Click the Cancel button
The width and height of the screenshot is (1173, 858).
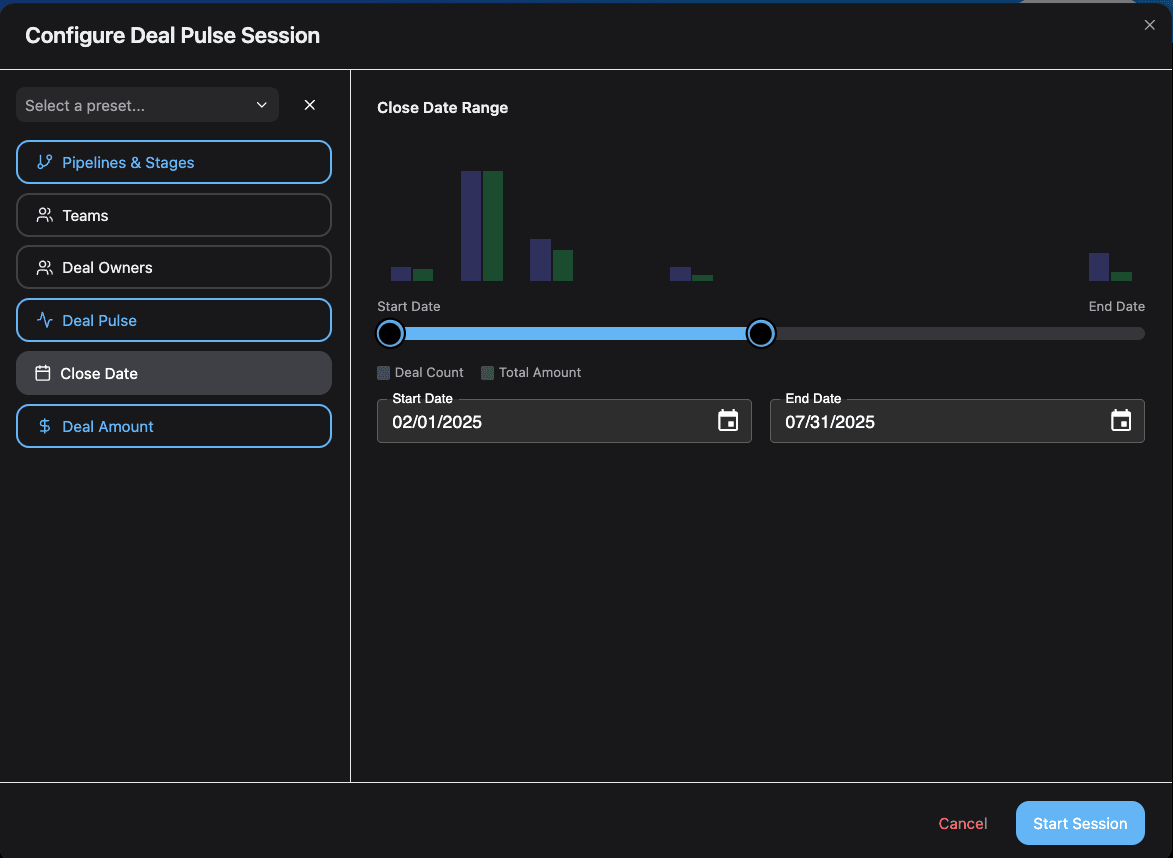(x=963, y=824)
